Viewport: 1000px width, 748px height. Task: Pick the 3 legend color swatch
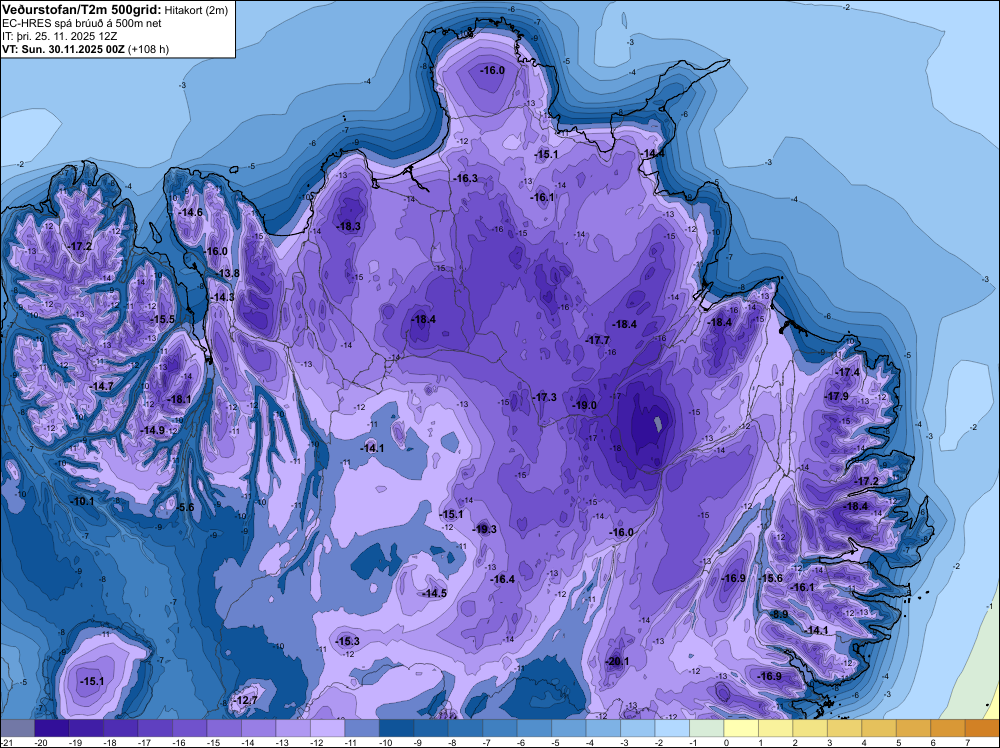coord(844,728)
